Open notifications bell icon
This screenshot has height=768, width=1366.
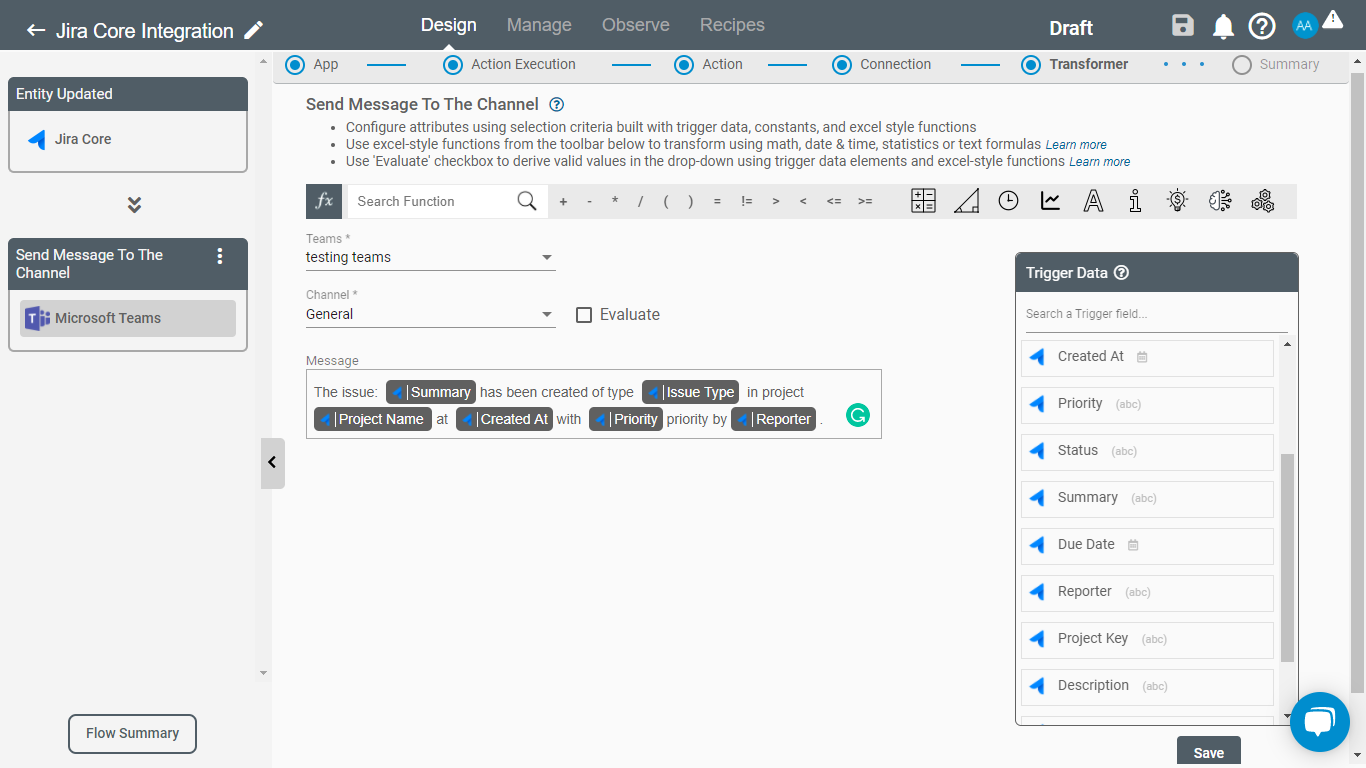click(1223, 26)
